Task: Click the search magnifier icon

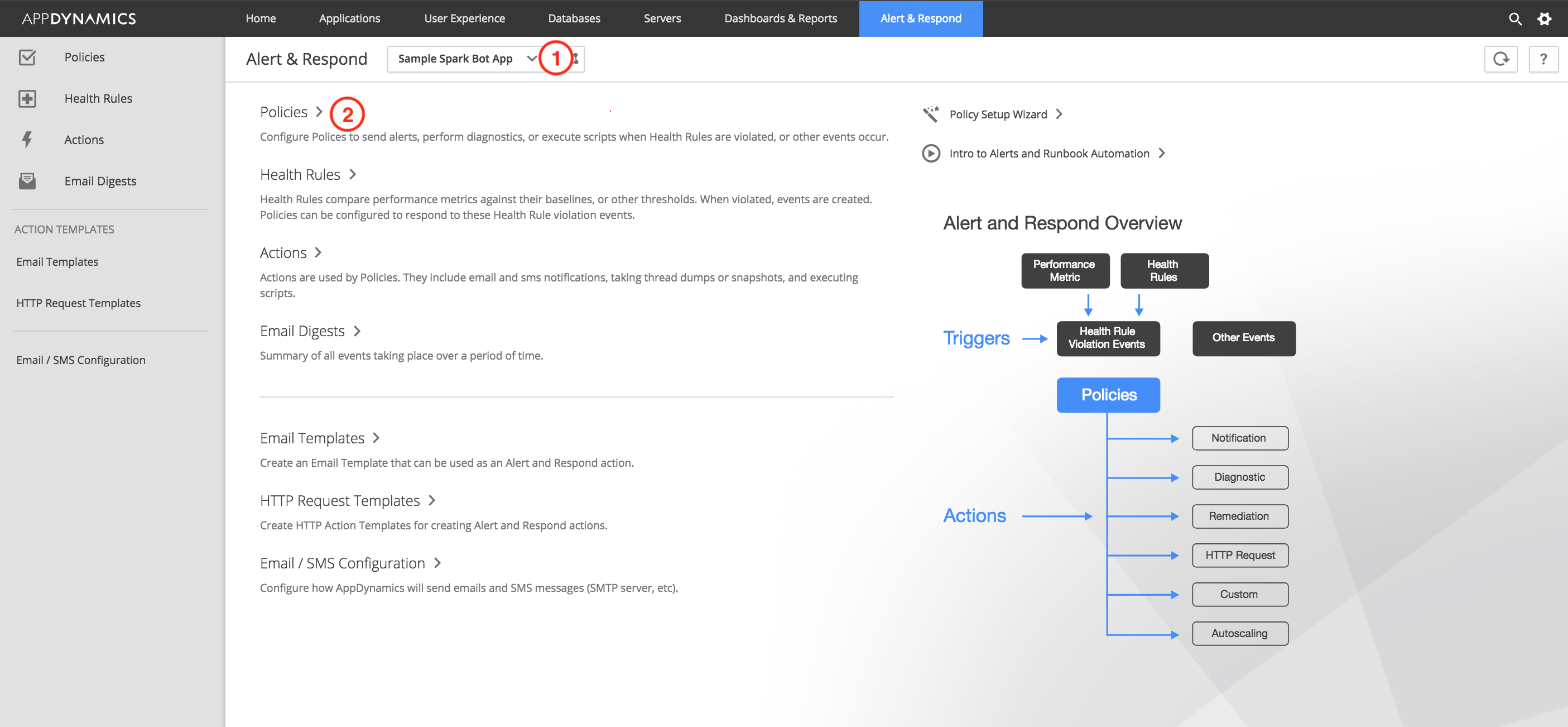Action: tap(1514, 19)
